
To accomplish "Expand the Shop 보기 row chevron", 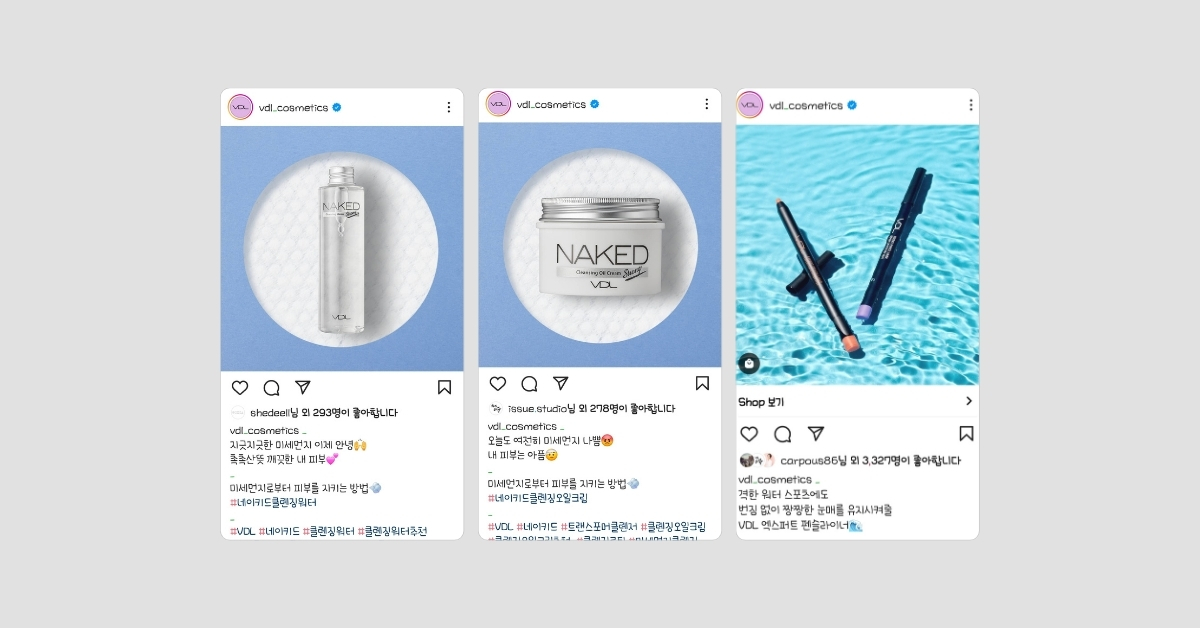I will coord(968,401).
